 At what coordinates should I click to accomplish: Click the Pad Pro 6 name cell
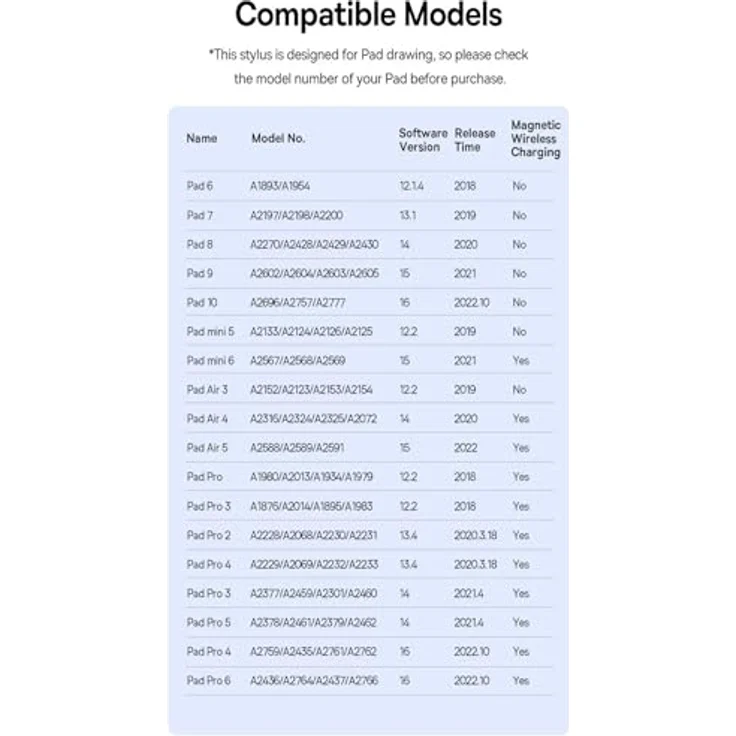point(208,680)
